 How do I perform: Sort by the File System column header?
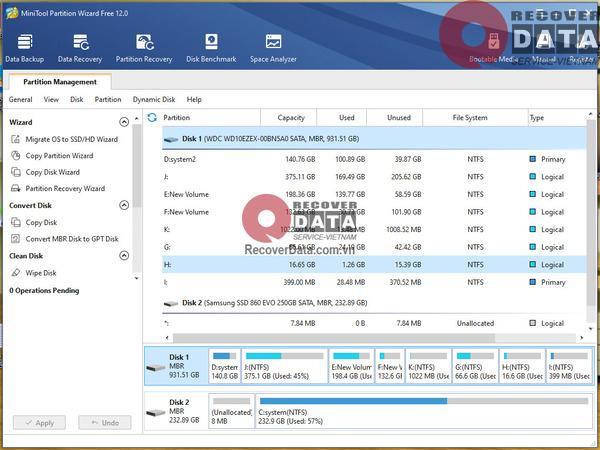[x=475, y=117]
